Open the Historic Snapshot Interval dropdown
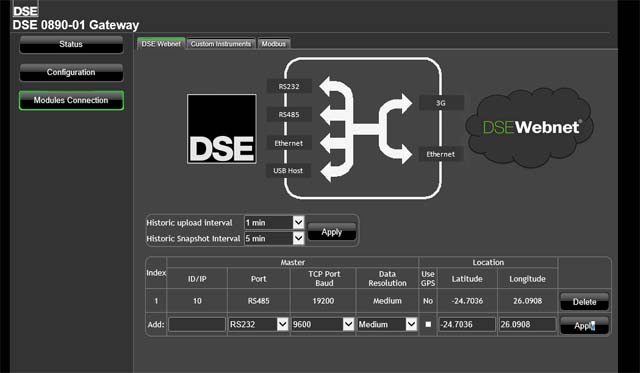Screen dimensions: 640x373 [274, 238]
